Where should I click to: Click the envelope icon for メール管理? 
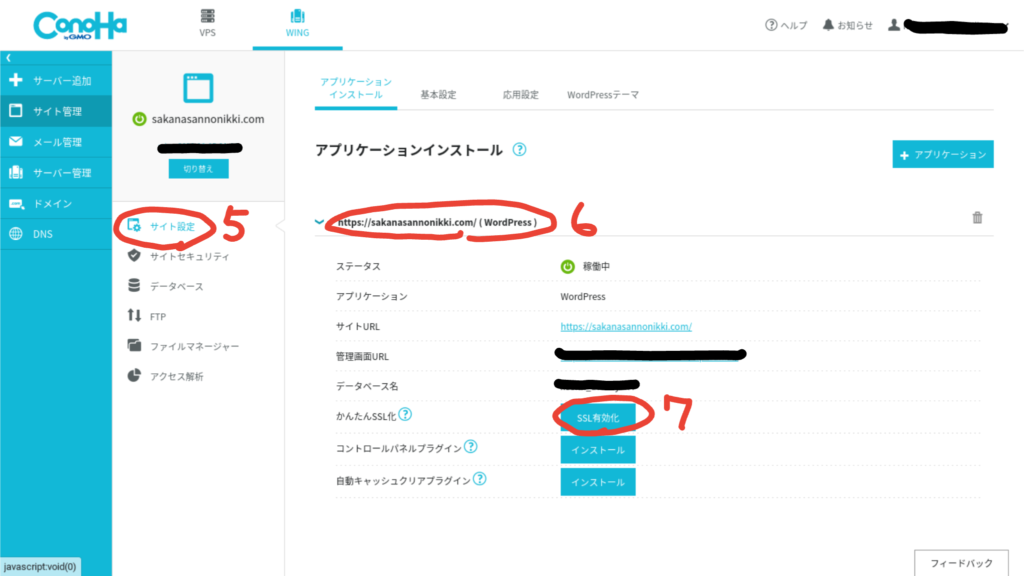pyautogui.click(x=16, y=141)
